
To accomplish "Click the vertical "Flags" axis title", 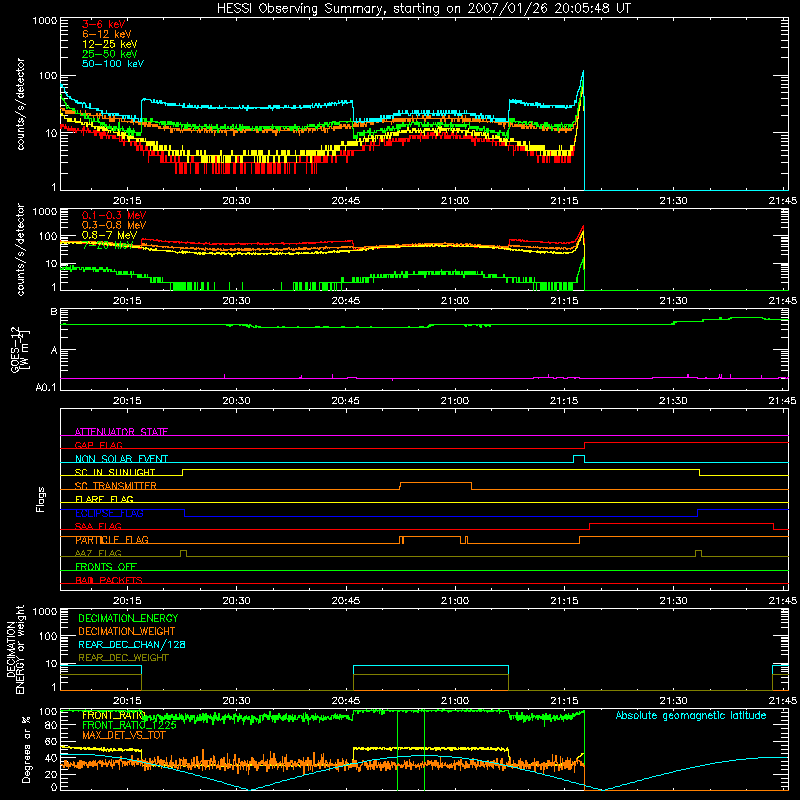I will click(41, 499).
